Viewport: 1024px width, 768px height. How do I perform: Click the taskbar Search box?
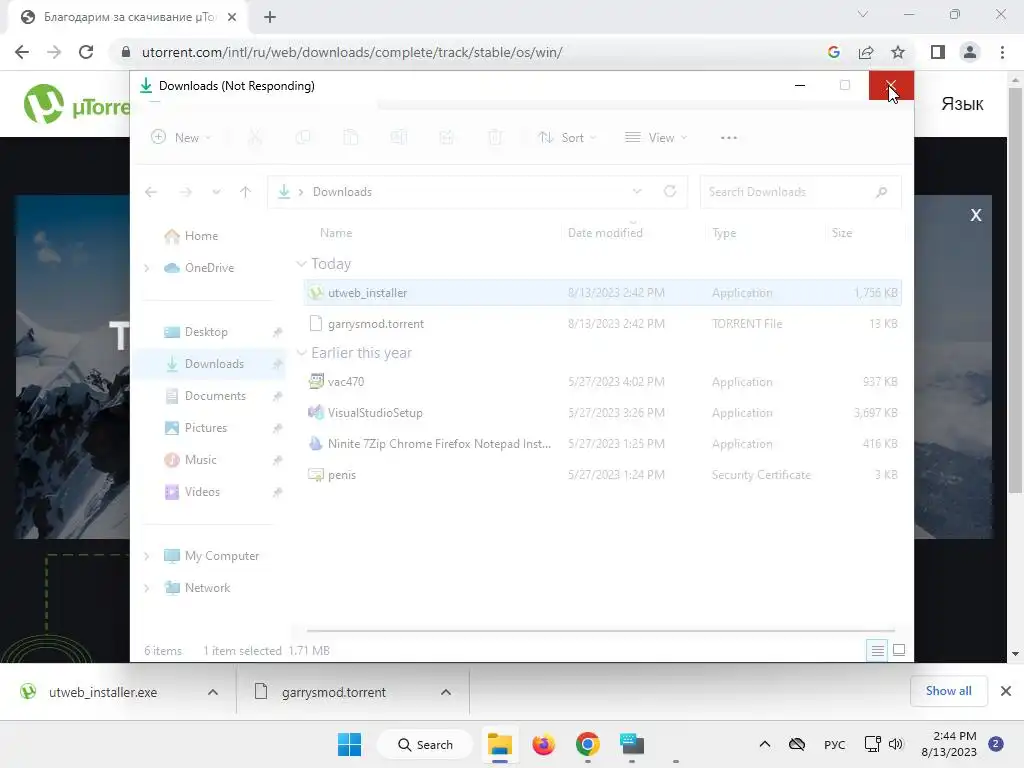point(425,744)
